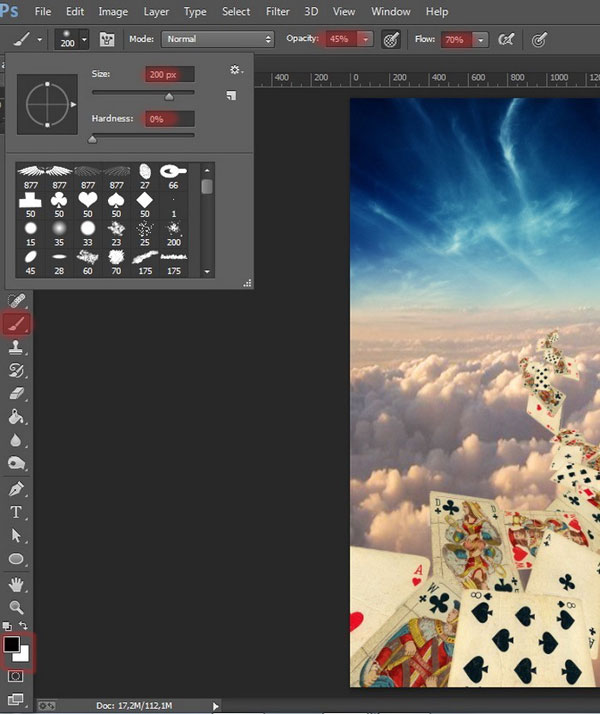Image resolution: width=600 pixels, height=714 pixels.
Task: Select the Pen tool
Action: (x=16, y=489)
